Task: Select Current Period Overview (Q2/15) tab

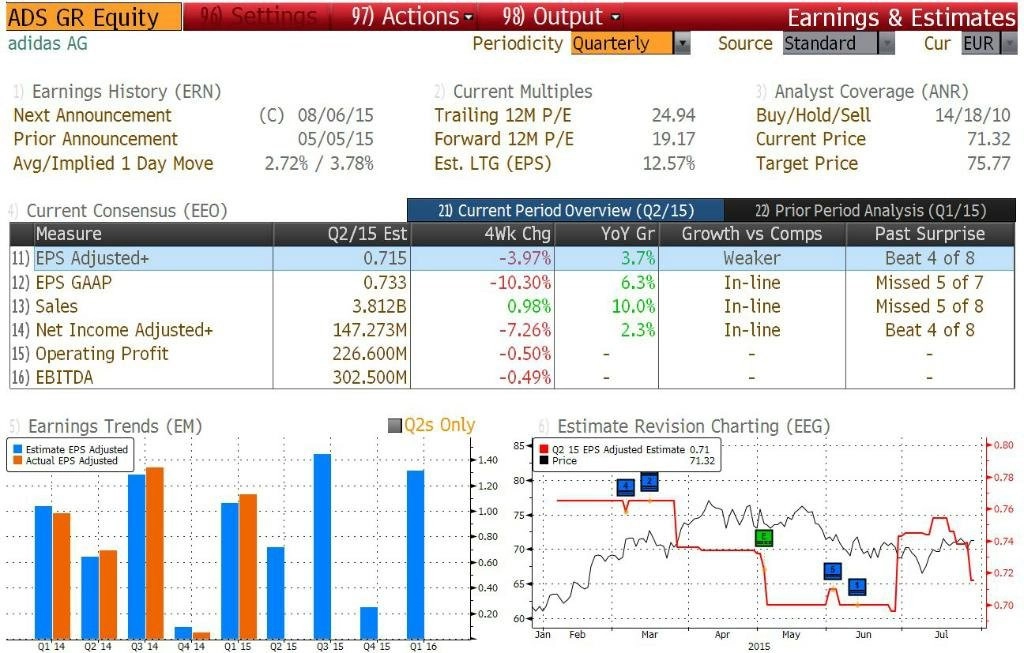Action: (x=566, y=210)
